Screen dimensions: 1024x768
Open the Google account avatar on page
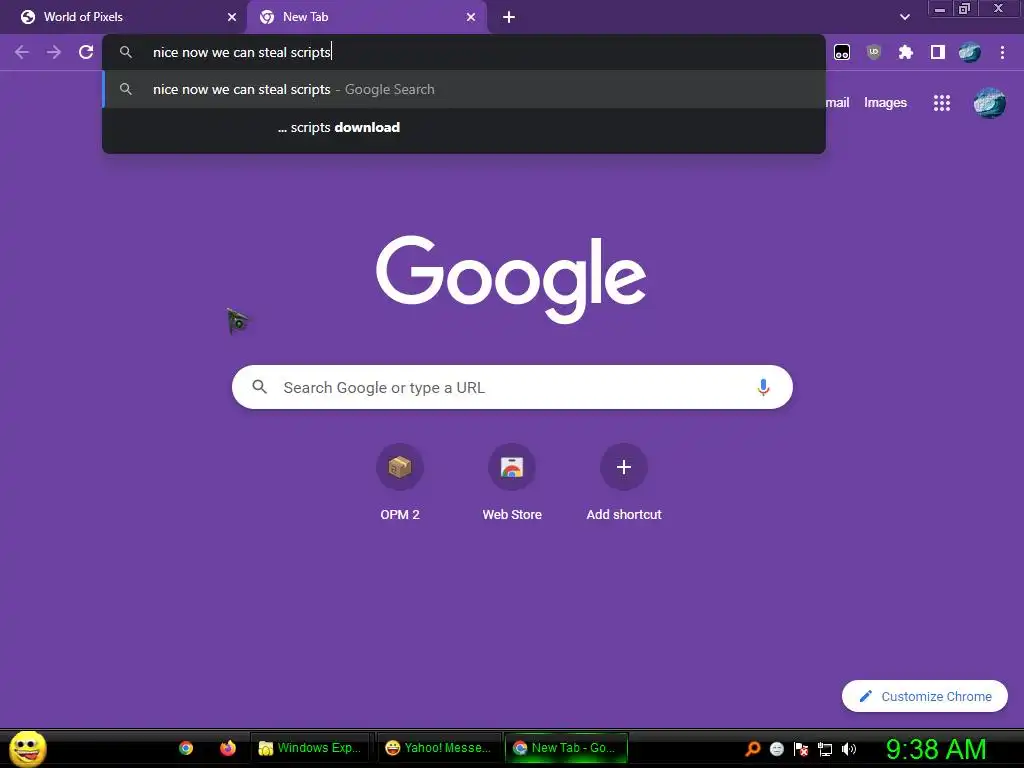point(989,103)
